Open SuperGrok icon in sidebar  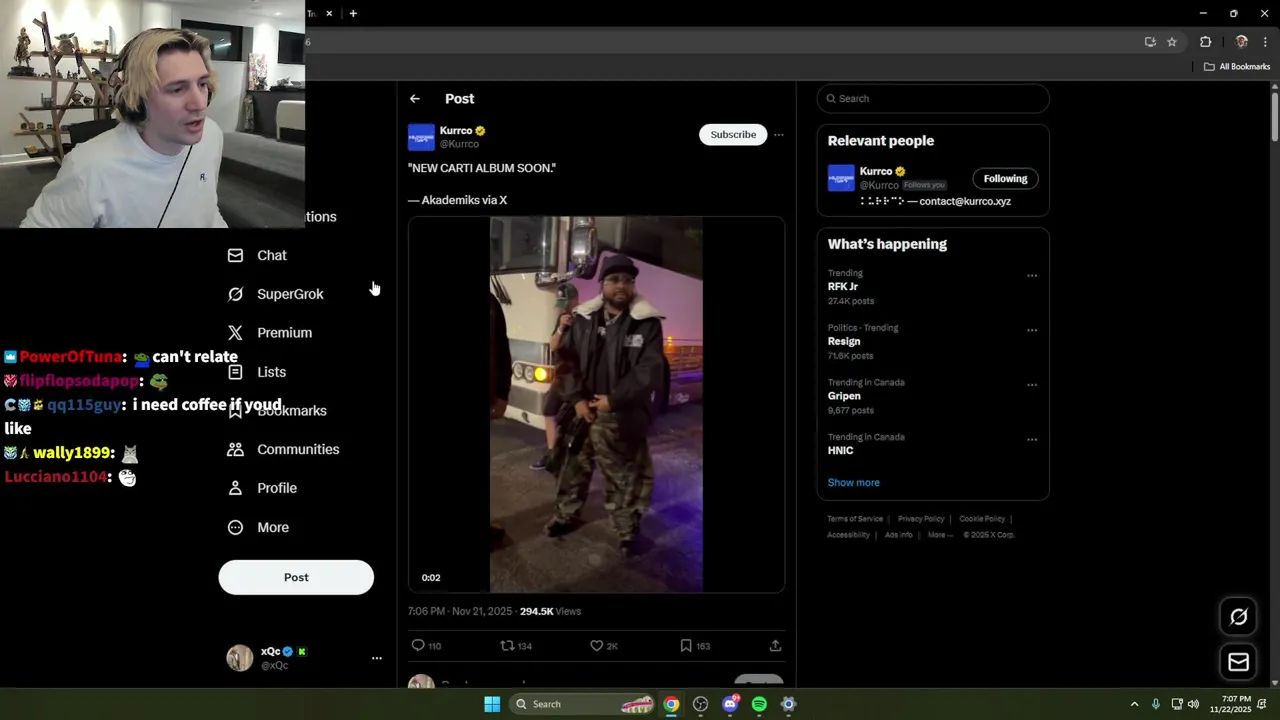tap(235, 294)
